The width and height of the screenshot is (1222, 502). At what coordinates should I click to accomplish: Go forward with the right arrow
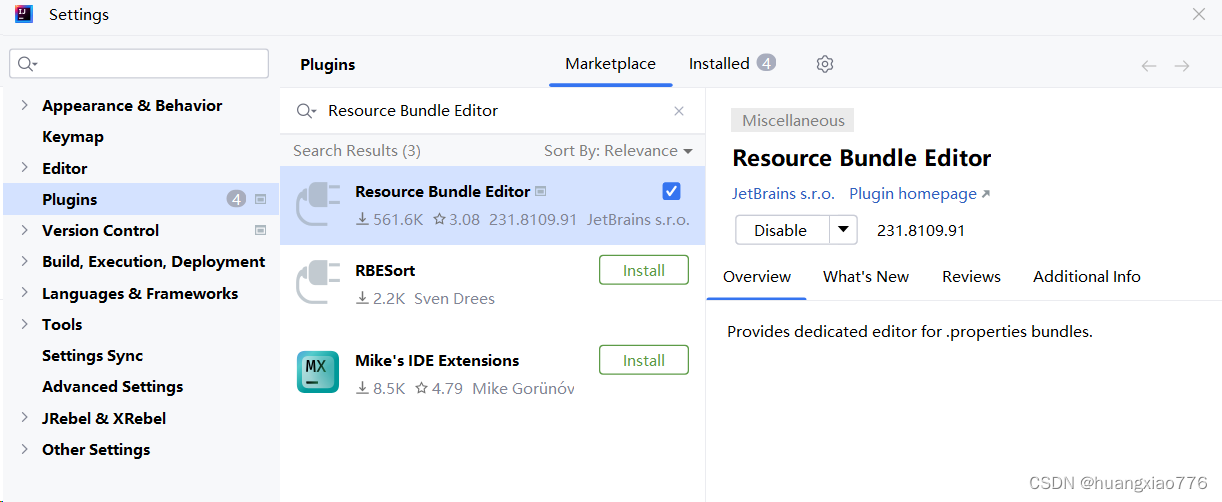(x=1182, y=66)
